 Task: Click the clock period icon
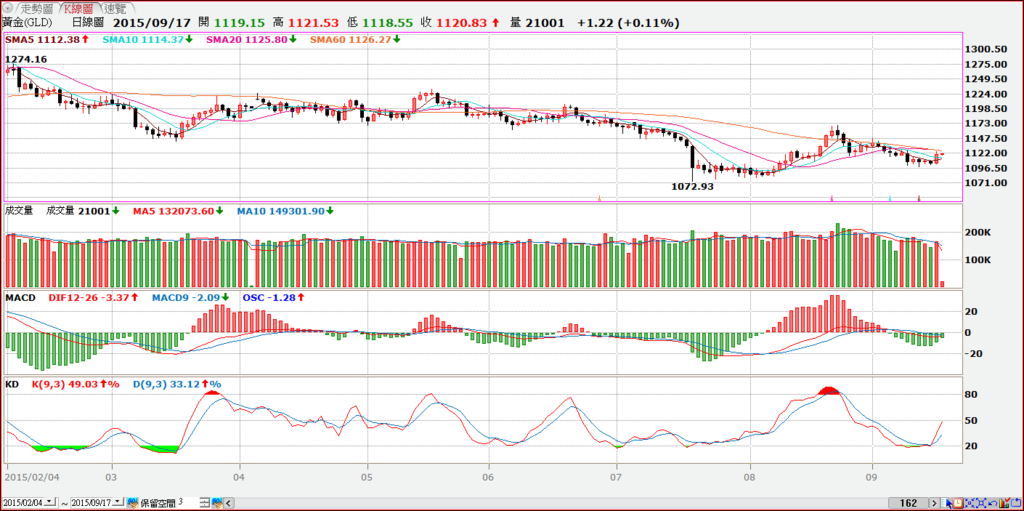tap(958, 503)
